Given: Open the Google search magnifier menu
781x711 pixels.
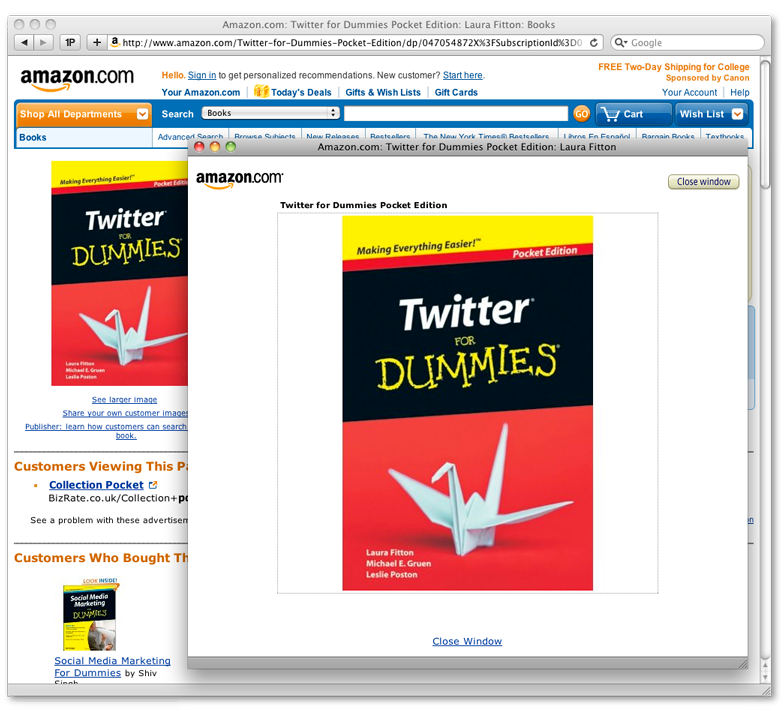Looking at the screenshot, I should tap(620, 42).
